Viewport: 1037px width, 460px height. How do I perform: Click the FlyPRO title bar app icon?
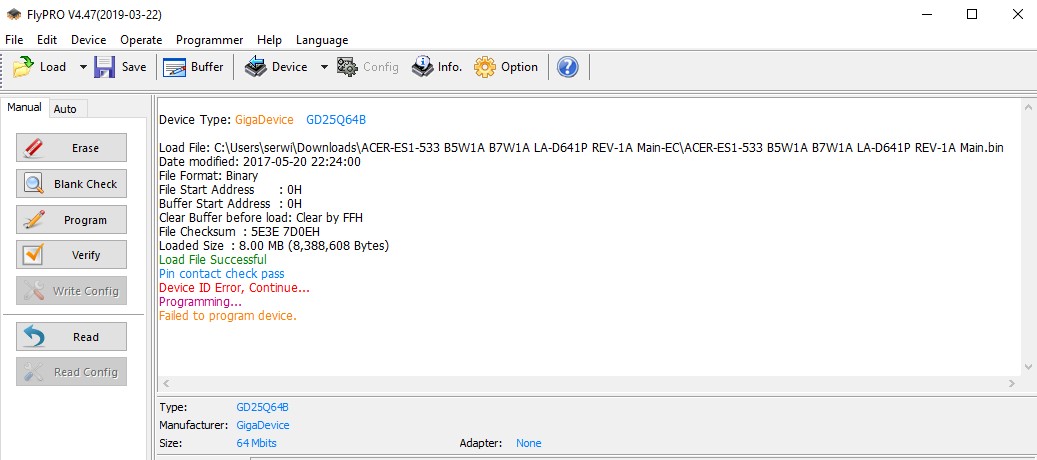coord(13,15)
